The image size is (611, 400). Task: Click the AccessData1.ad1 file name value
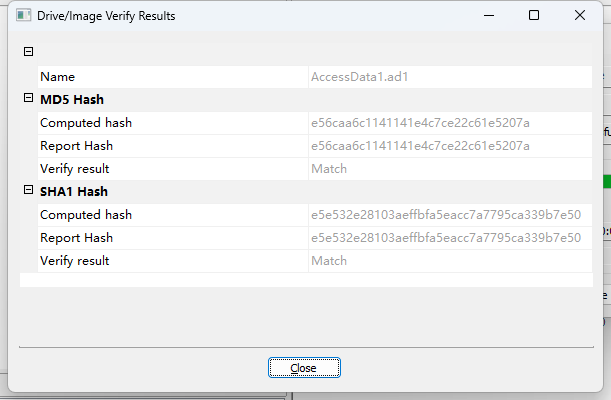tap(358, 77)
